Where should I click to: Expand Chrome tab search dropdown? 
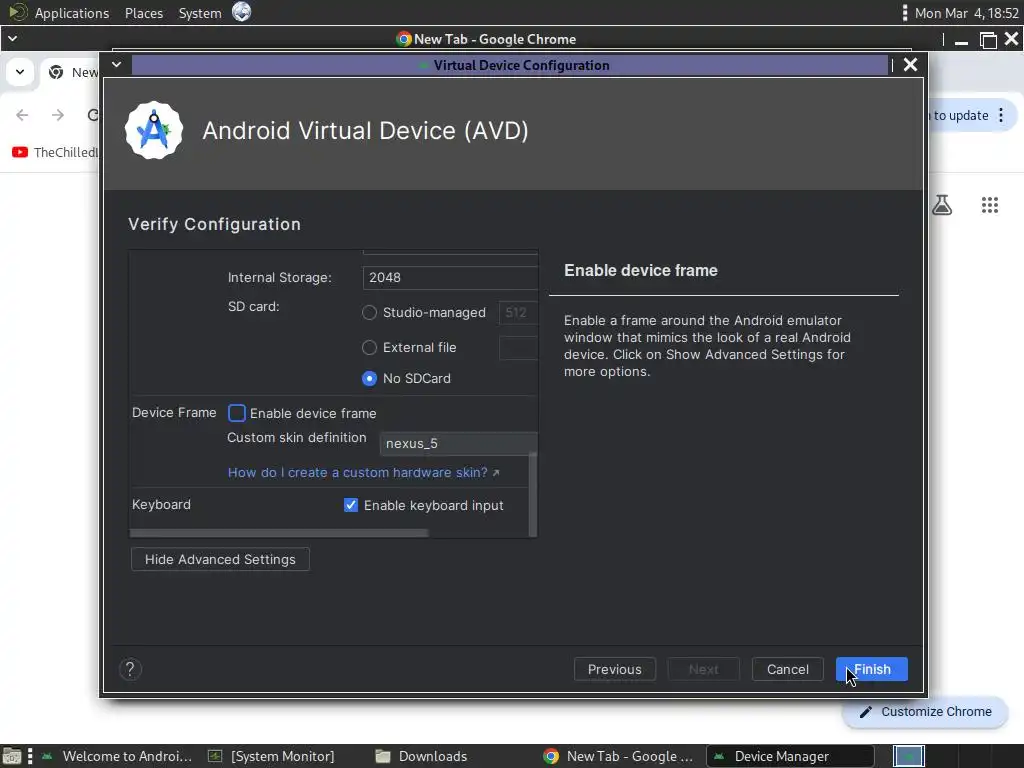[20, 72]
